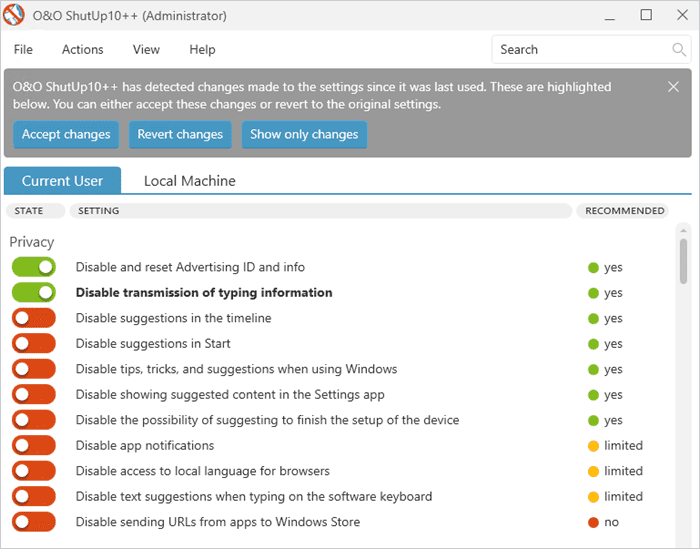The height and width of the screenshot is (549, 700).
Task: Enable Disable access to local language for browsers
Action: pyautogui.click(x=34, y=470)
